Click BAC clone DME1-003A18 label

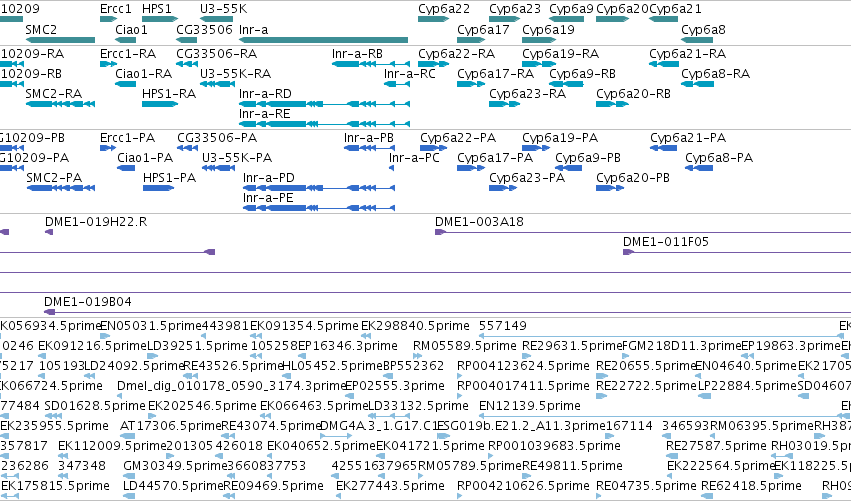click(479, 221)
